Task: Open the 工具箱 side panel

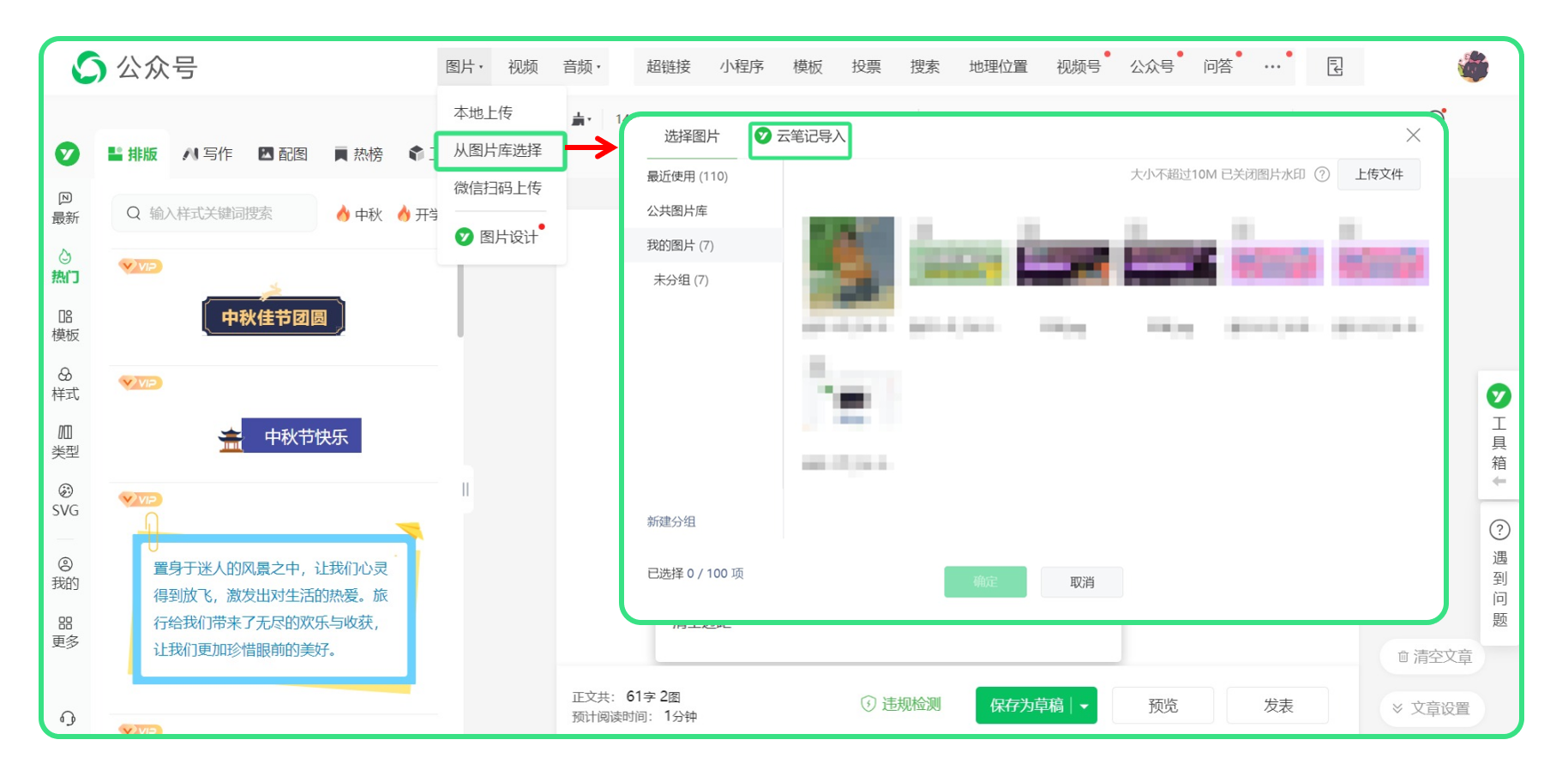Action: tap(1499, 436)
